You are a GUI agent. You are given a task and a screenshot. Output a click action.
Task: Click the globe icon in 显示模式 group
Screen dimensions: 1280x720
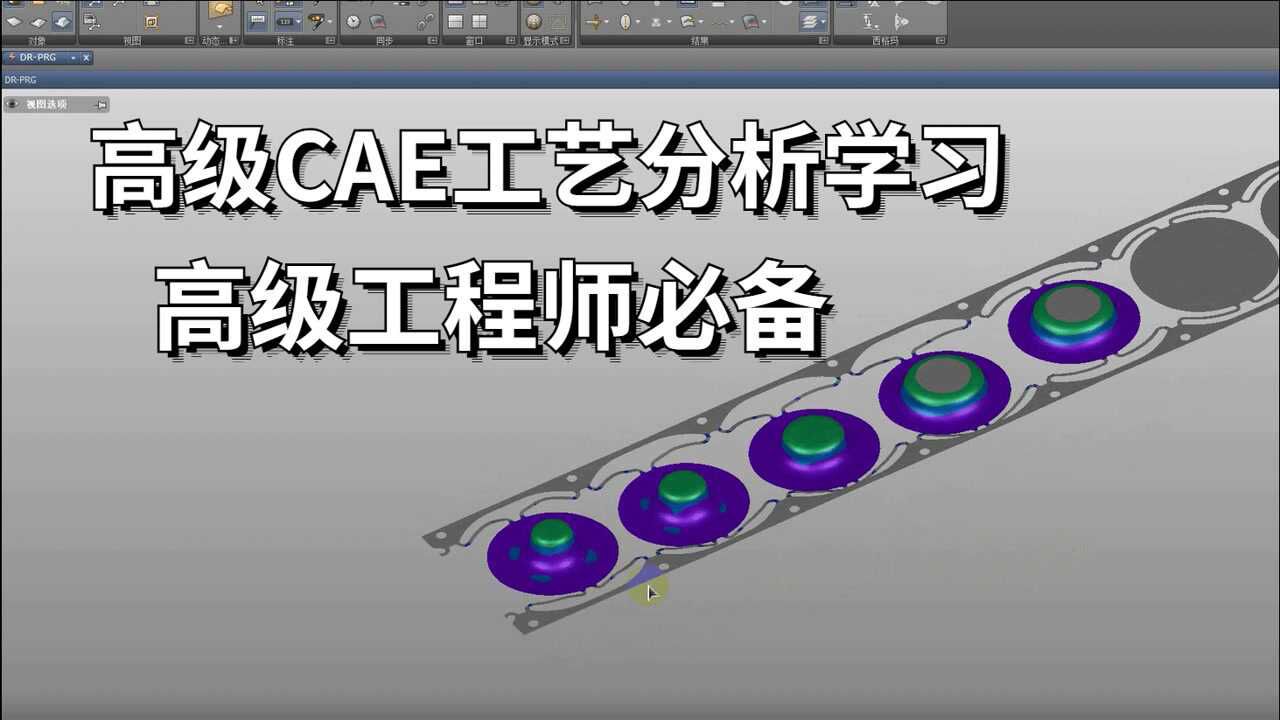coord(533,22)
